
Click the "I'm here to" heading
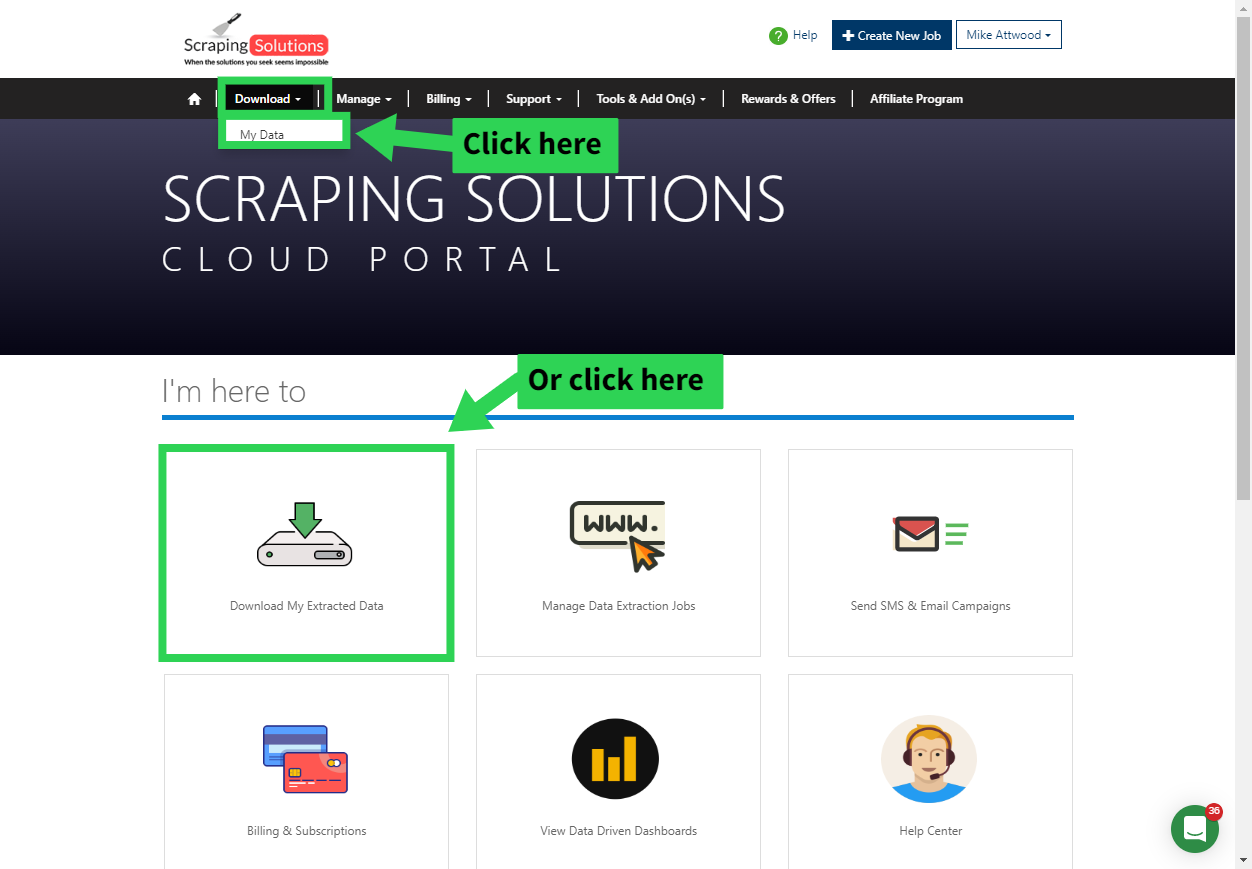click(x=234, y=391)
